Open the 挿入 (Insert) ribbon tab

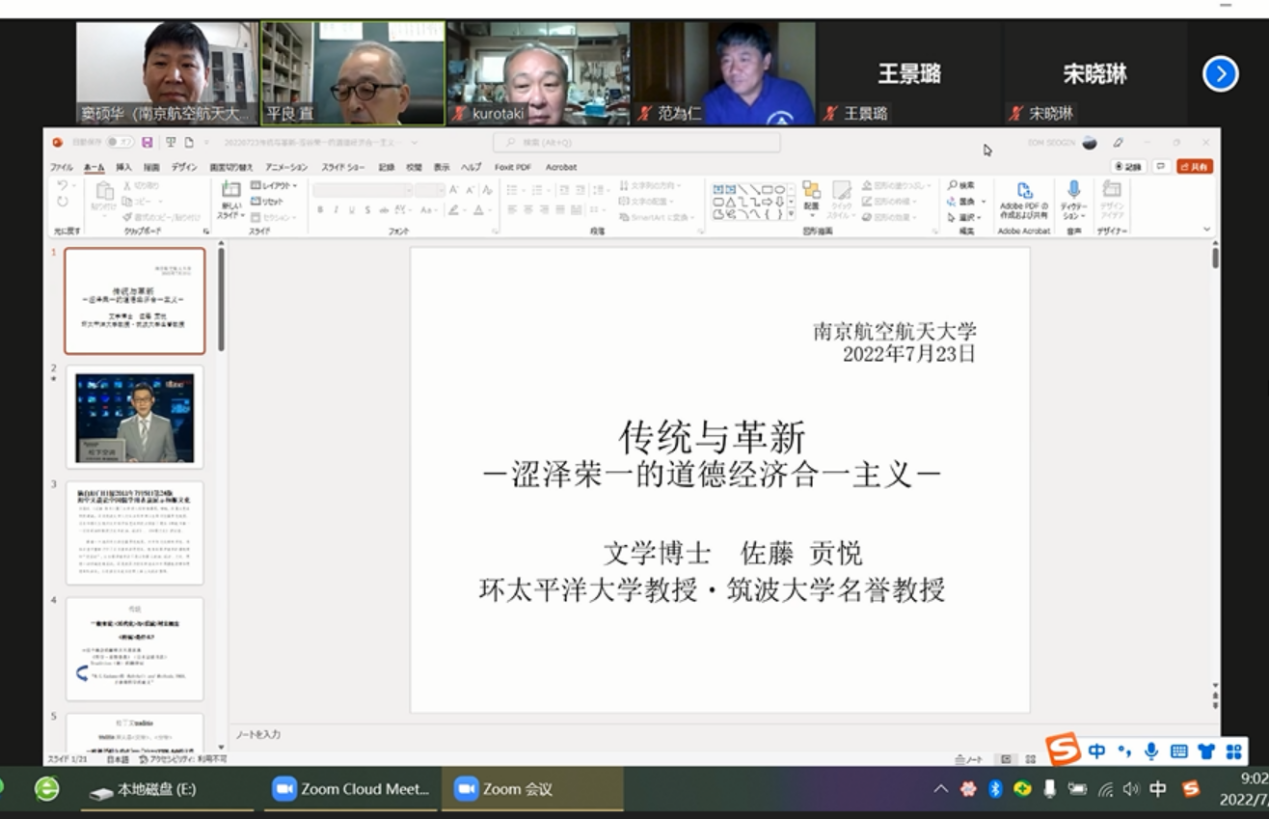click(124, 167)
